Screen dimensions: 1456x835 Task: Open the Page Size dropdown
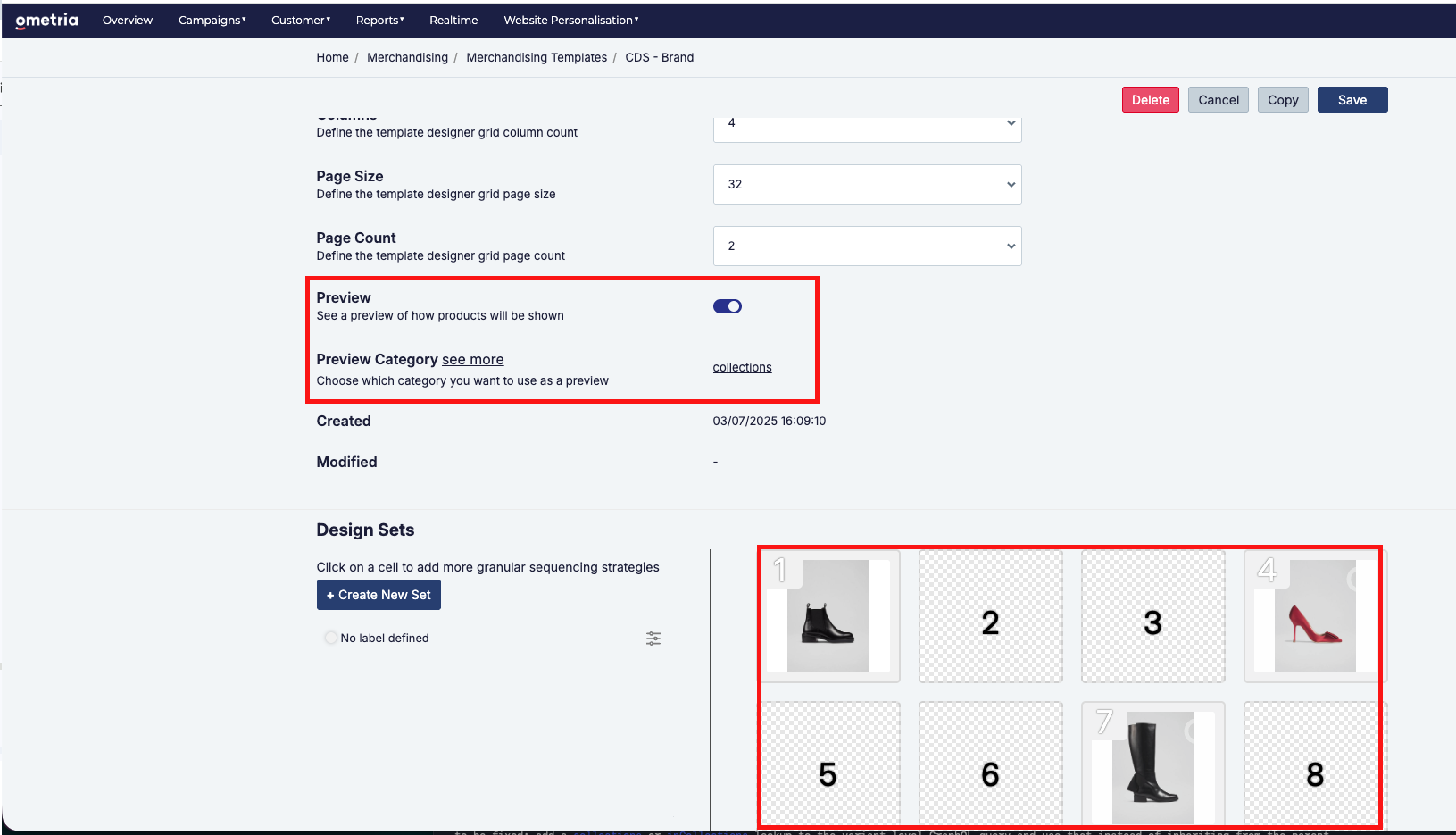click(867, 184)
